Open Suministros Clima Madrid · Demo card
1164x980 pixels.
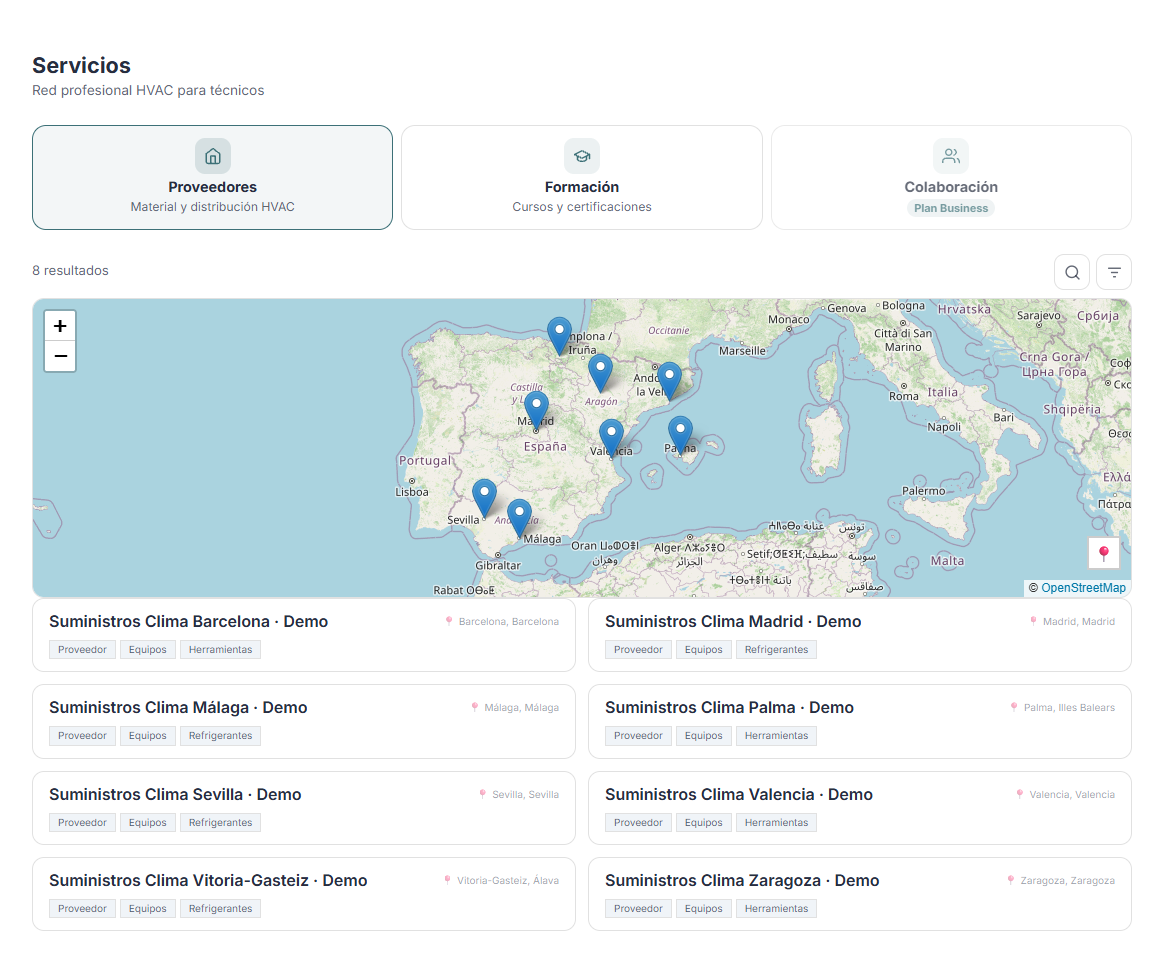point(860,636)
